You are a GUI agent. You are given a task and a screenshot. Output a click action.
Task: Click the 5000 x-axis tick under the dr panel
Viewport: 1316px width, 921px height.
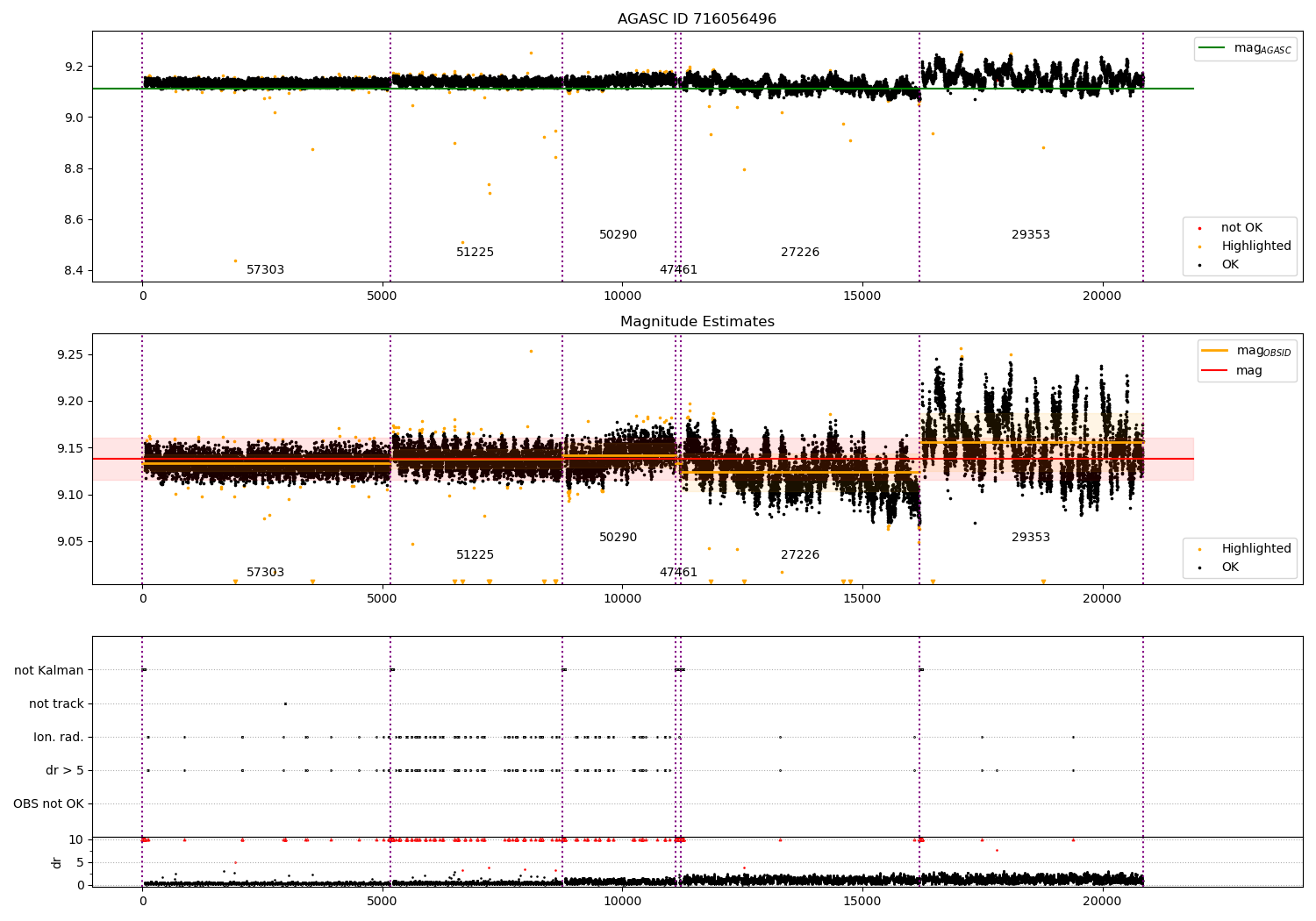coord(382,902)
